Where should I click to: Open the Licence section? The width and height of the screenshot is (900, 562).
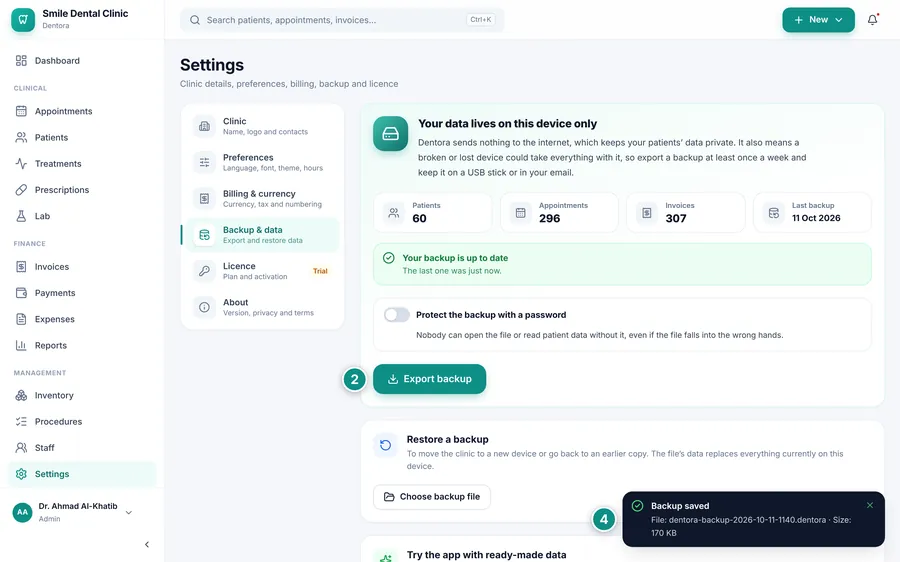tap(262, 271)
